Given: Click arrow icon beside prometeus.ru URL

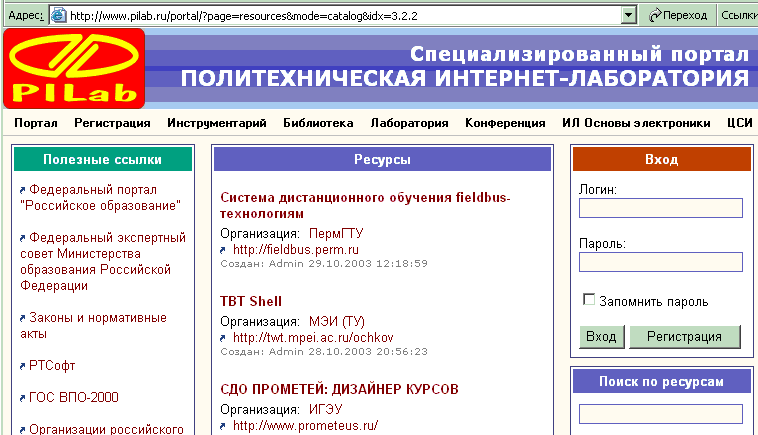Looking at the screenshot, I should click(x=223, y=426).
